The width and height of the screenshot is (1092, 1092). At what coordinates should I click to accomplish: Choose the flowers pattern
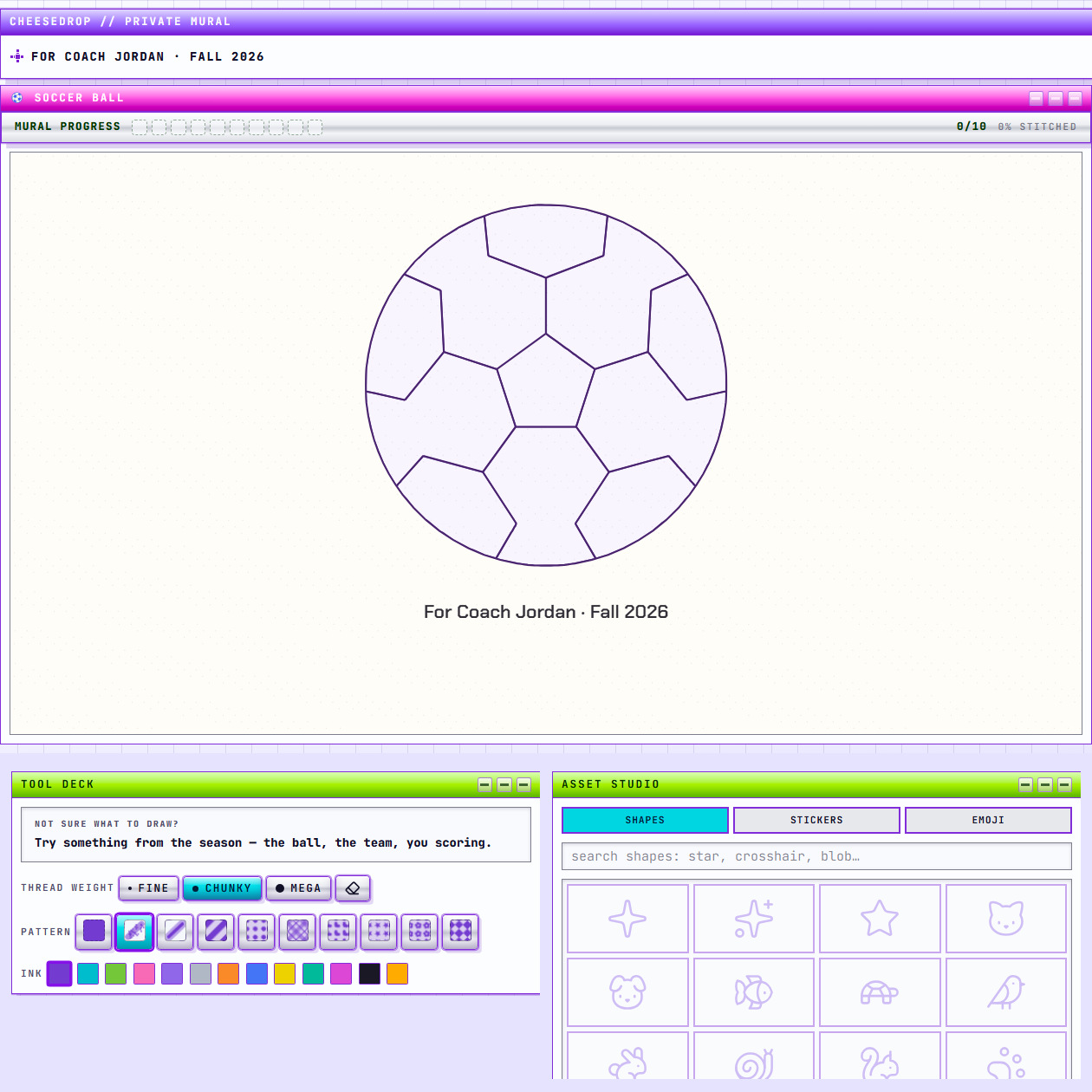coord(419,932)
